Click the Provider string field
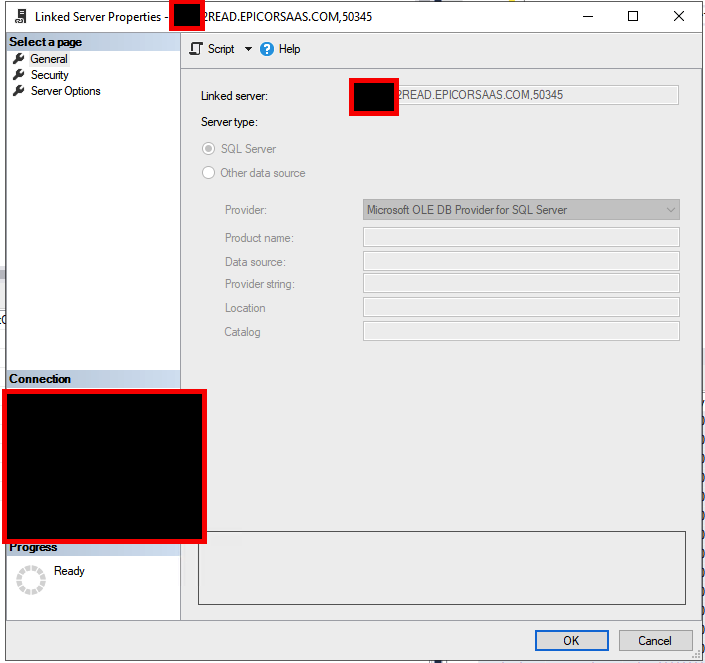Image resolution: width=705 pixels, height=663 pixels. pyautogui.click(x=521, y=284)
